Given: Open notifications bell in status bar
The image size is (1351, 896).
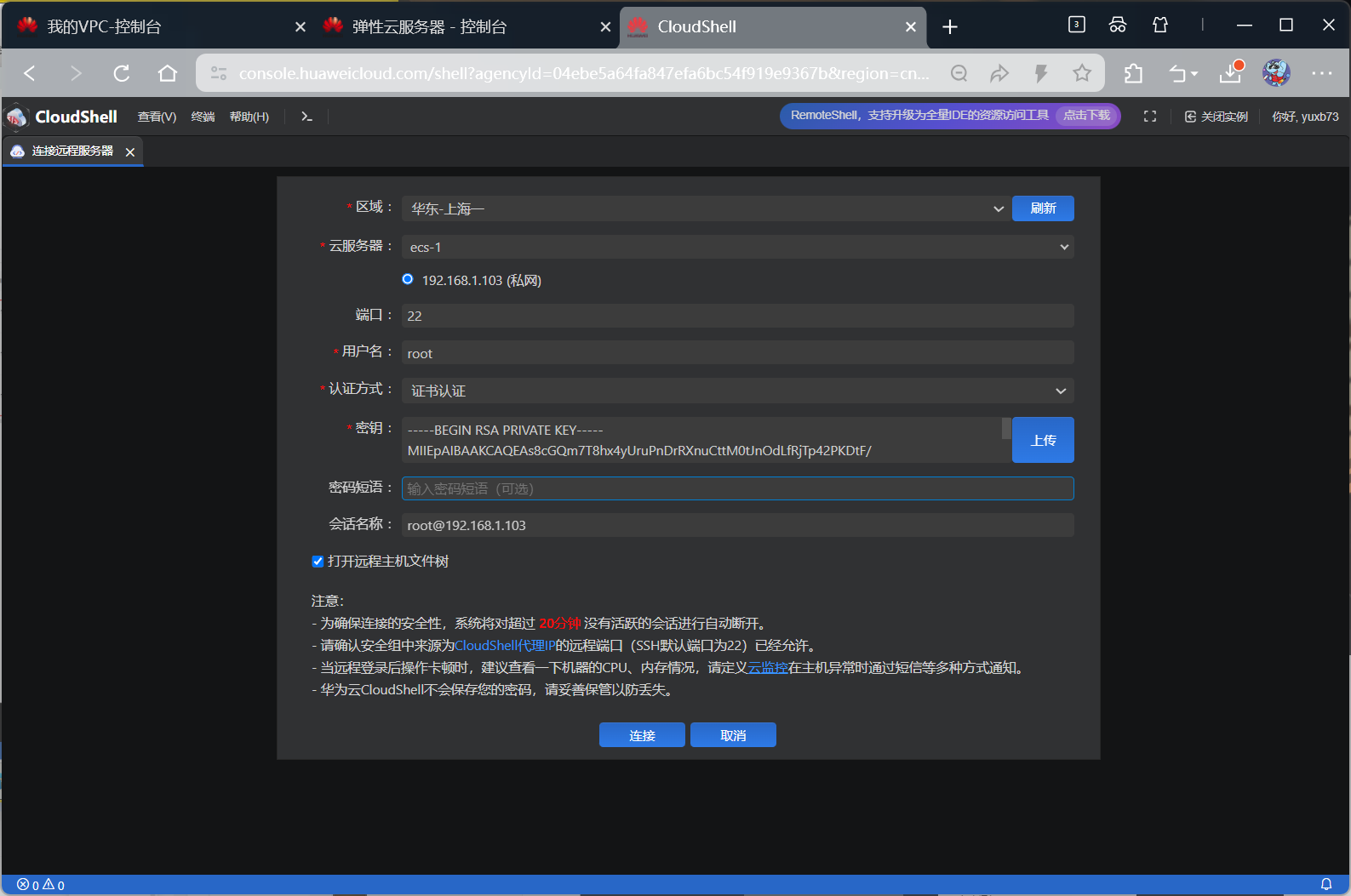Looking at the screenshot, I should (1326, 884).
